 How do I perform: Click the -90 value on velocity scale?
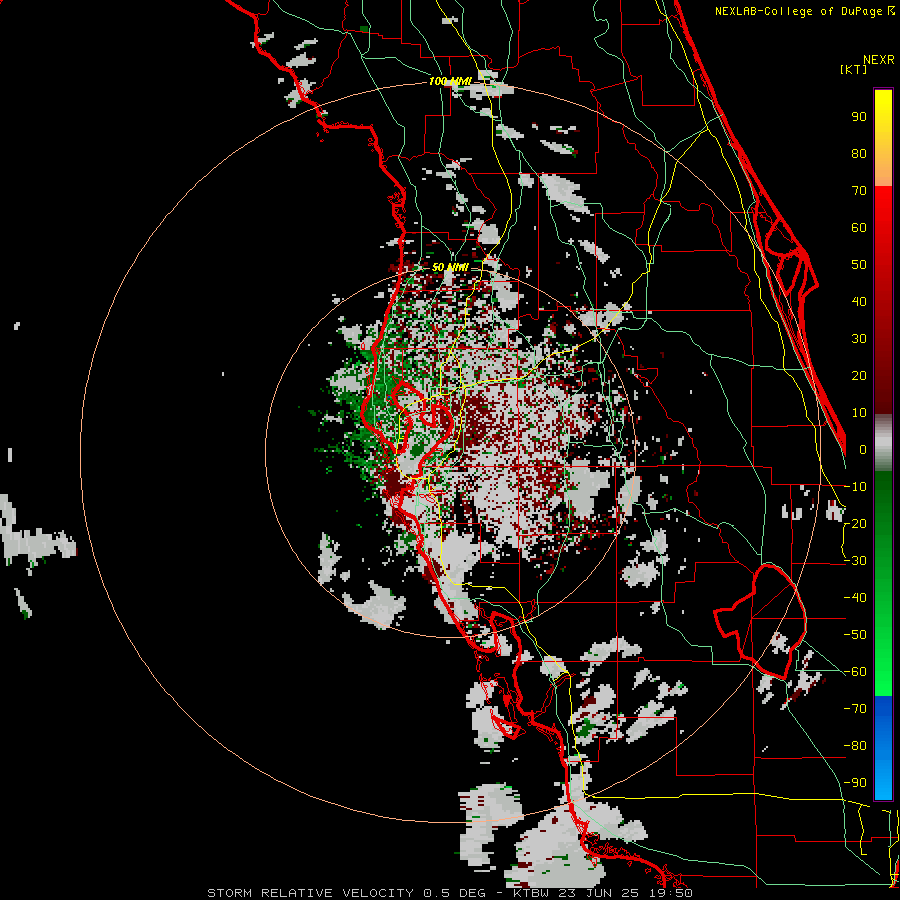(x=855, y=783)
